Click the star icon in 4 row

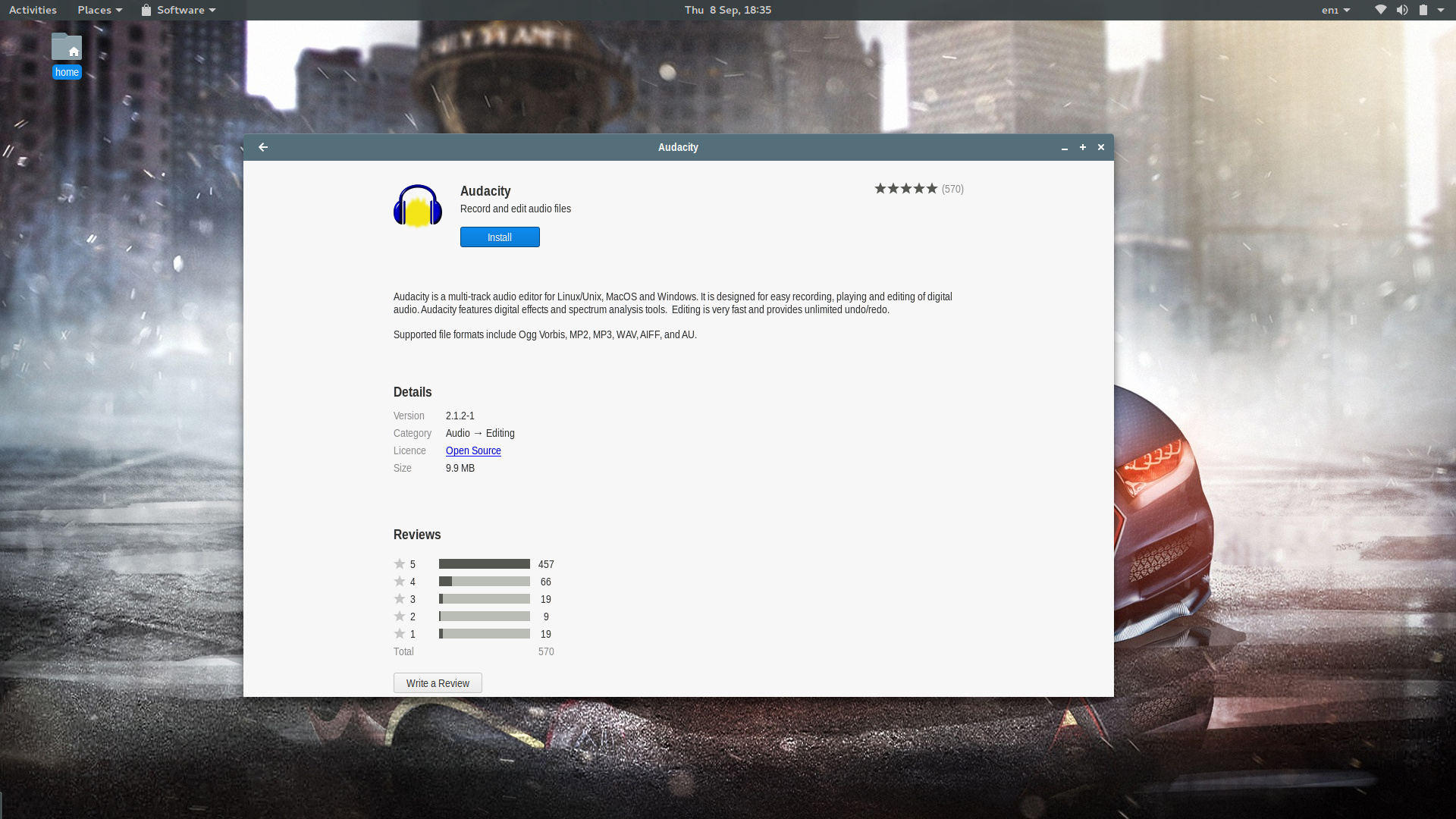coord(400,581)
